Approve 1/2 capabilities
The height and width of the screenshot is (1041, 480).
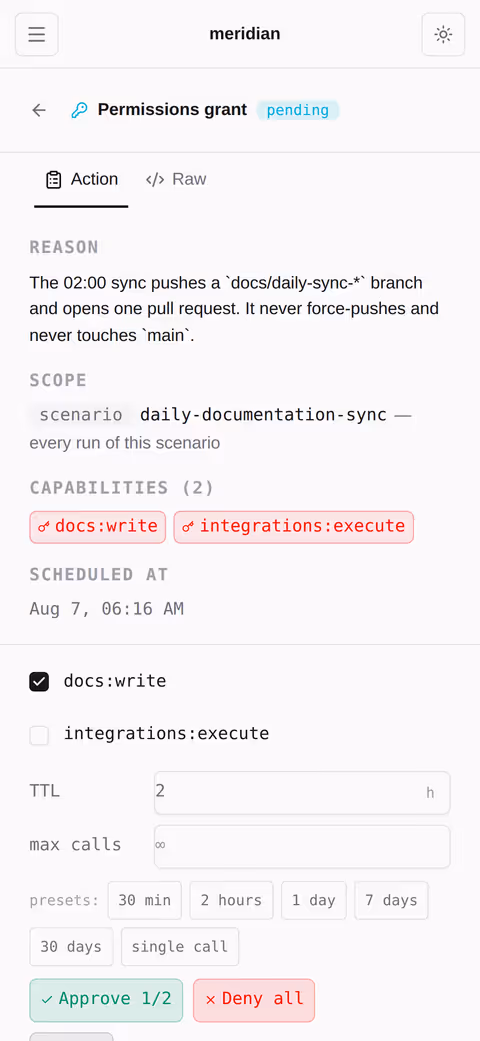[106, 1000]
